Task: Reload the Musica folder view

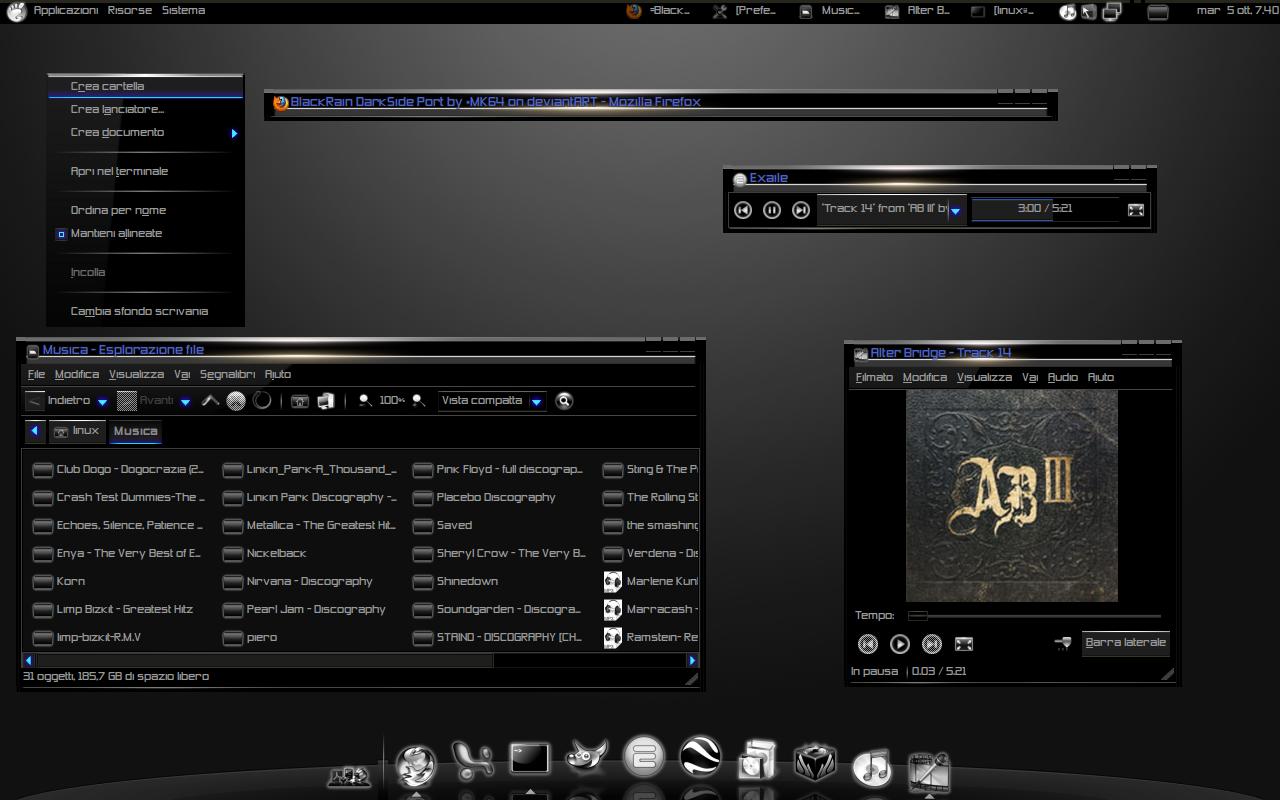Action: tap(262, 401)
